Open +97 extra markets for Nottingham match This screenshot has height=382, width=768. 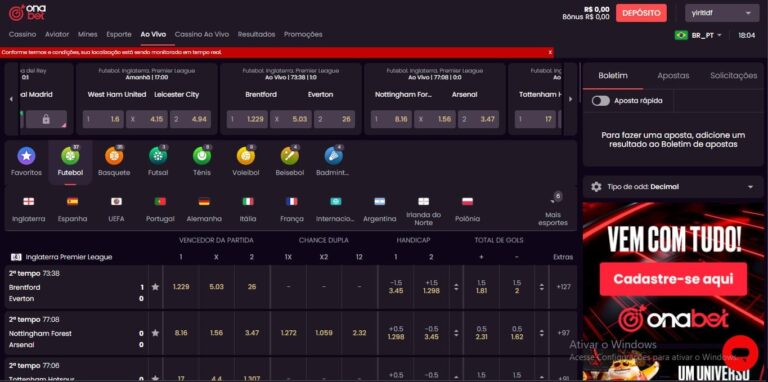point(563,333)
